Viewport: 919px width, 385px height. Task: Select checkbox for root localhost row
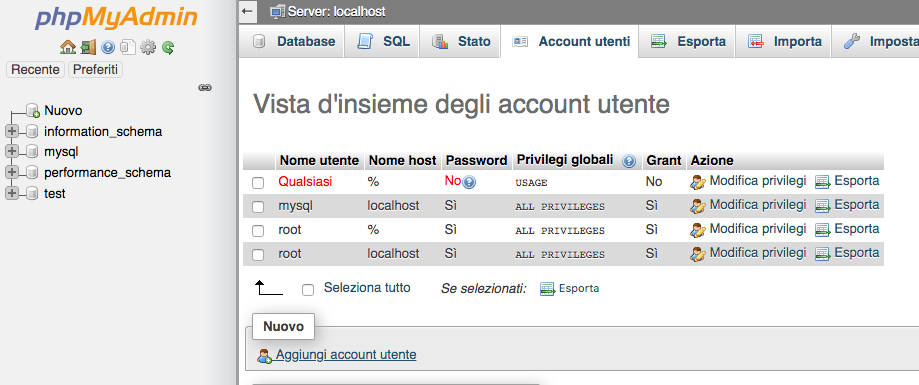(258, 255)
